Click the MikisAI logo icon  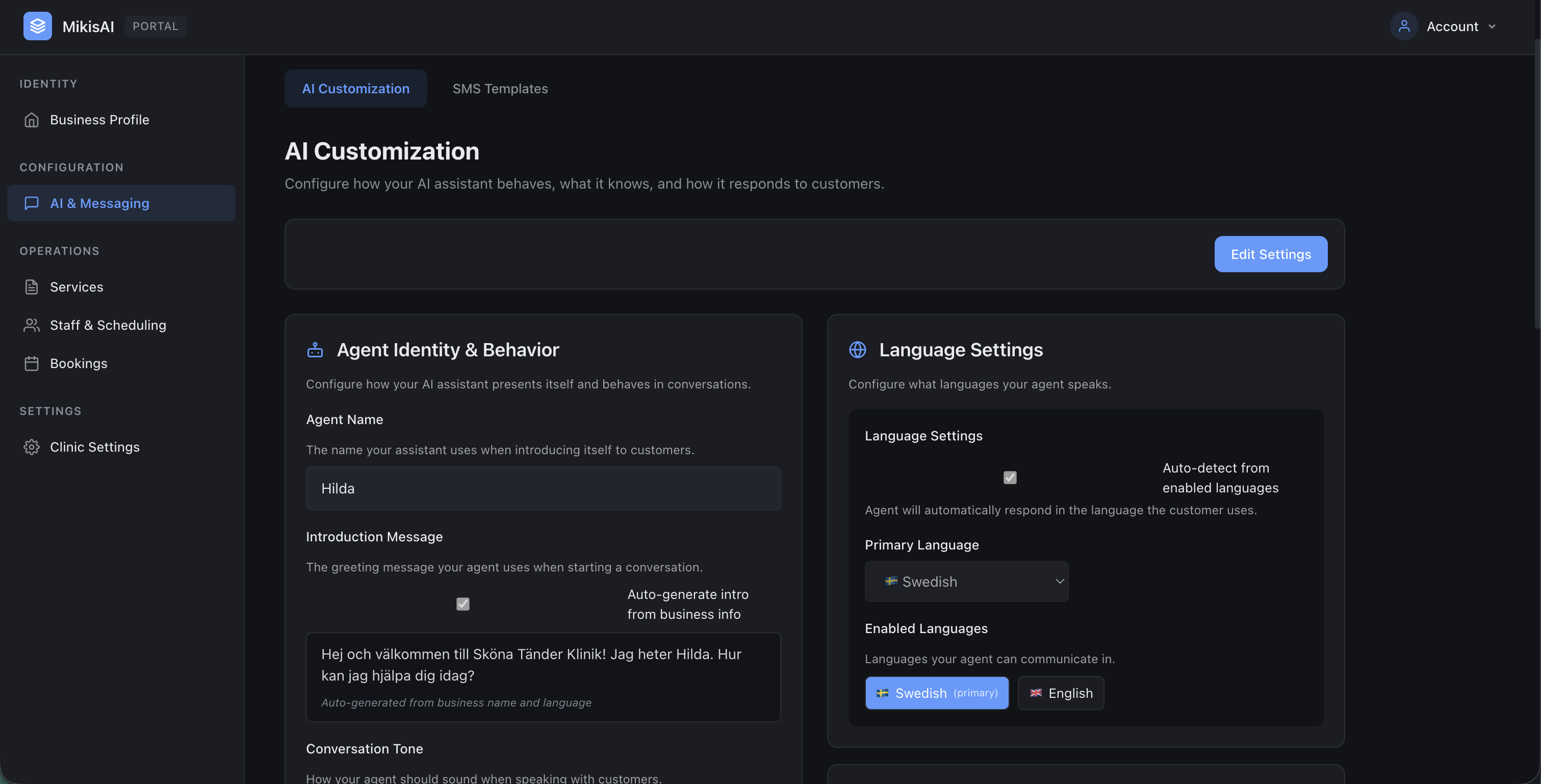coord(37,27)
